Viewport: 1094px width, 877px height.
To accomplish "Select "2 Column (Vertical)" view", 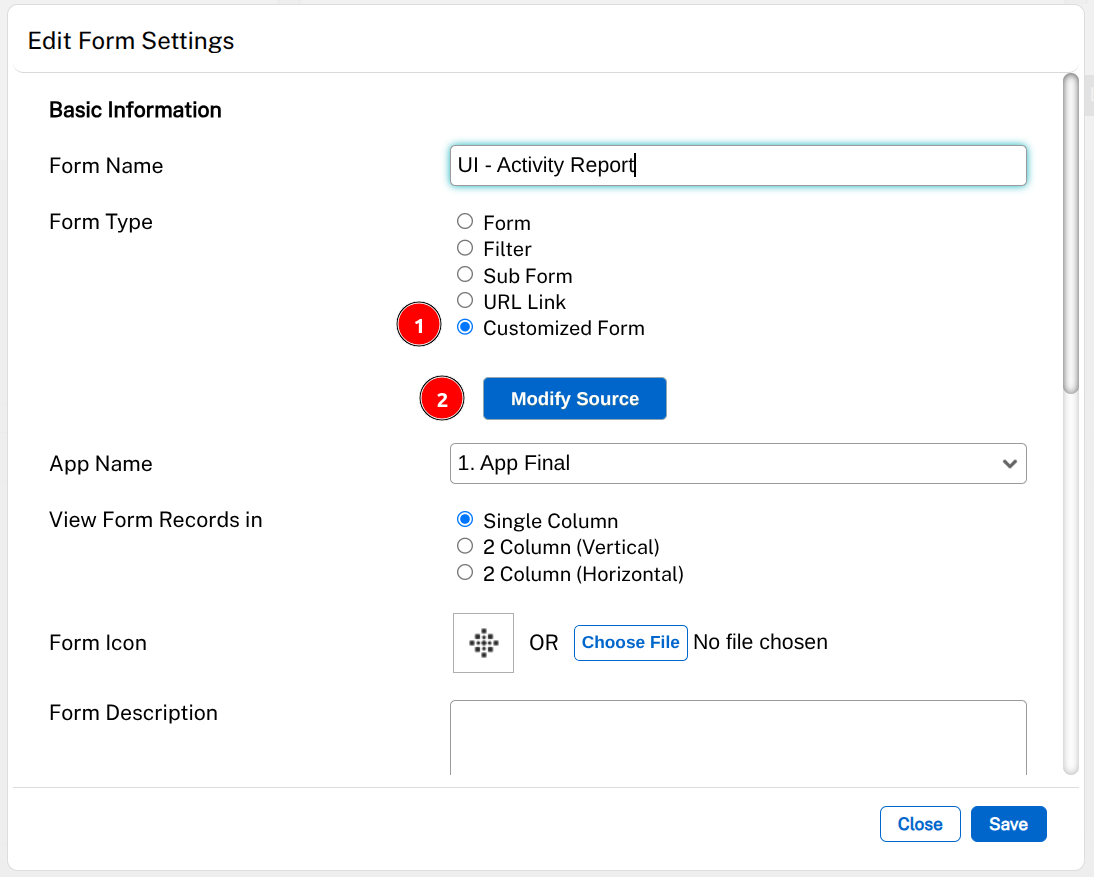I will click(x=464, y=545).
